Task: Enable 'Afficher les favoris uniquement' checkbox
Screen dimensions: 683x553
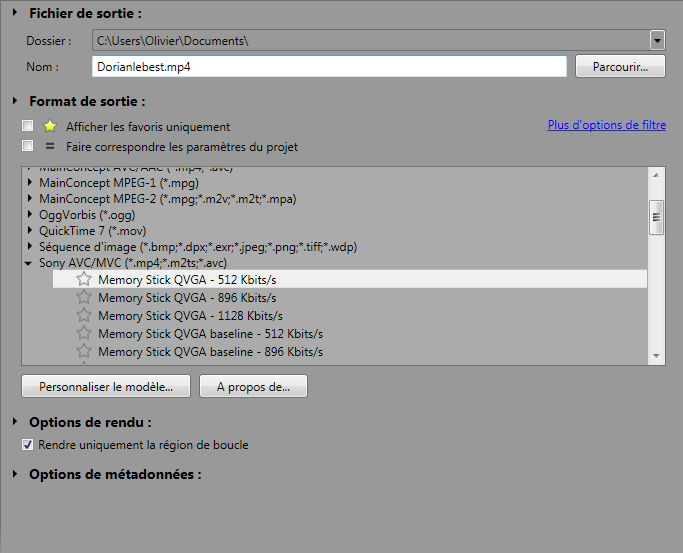Action: [x=28, y=127]
